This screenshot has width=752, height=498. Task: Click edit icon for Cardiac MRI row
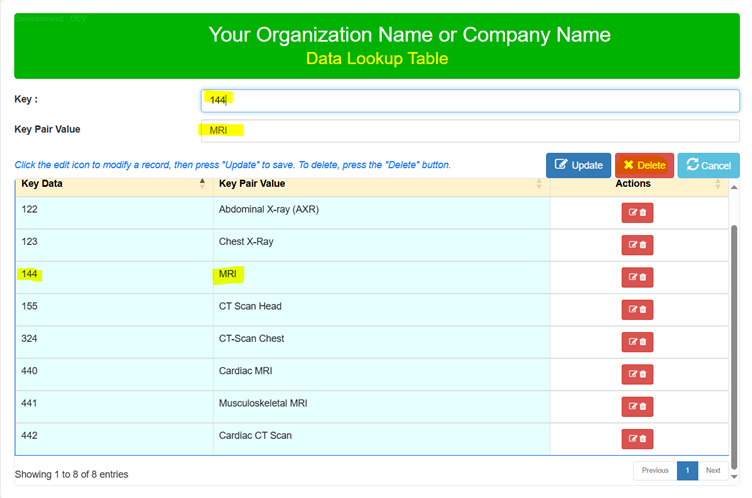pos(637,374)
